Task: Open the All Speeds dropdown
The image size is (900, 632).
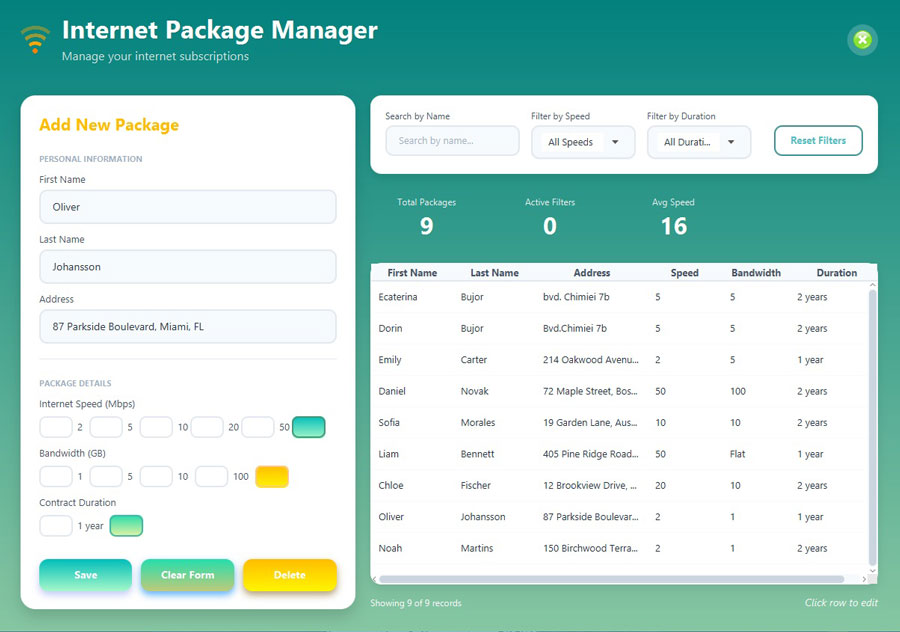Action: [x=583, y=142]
